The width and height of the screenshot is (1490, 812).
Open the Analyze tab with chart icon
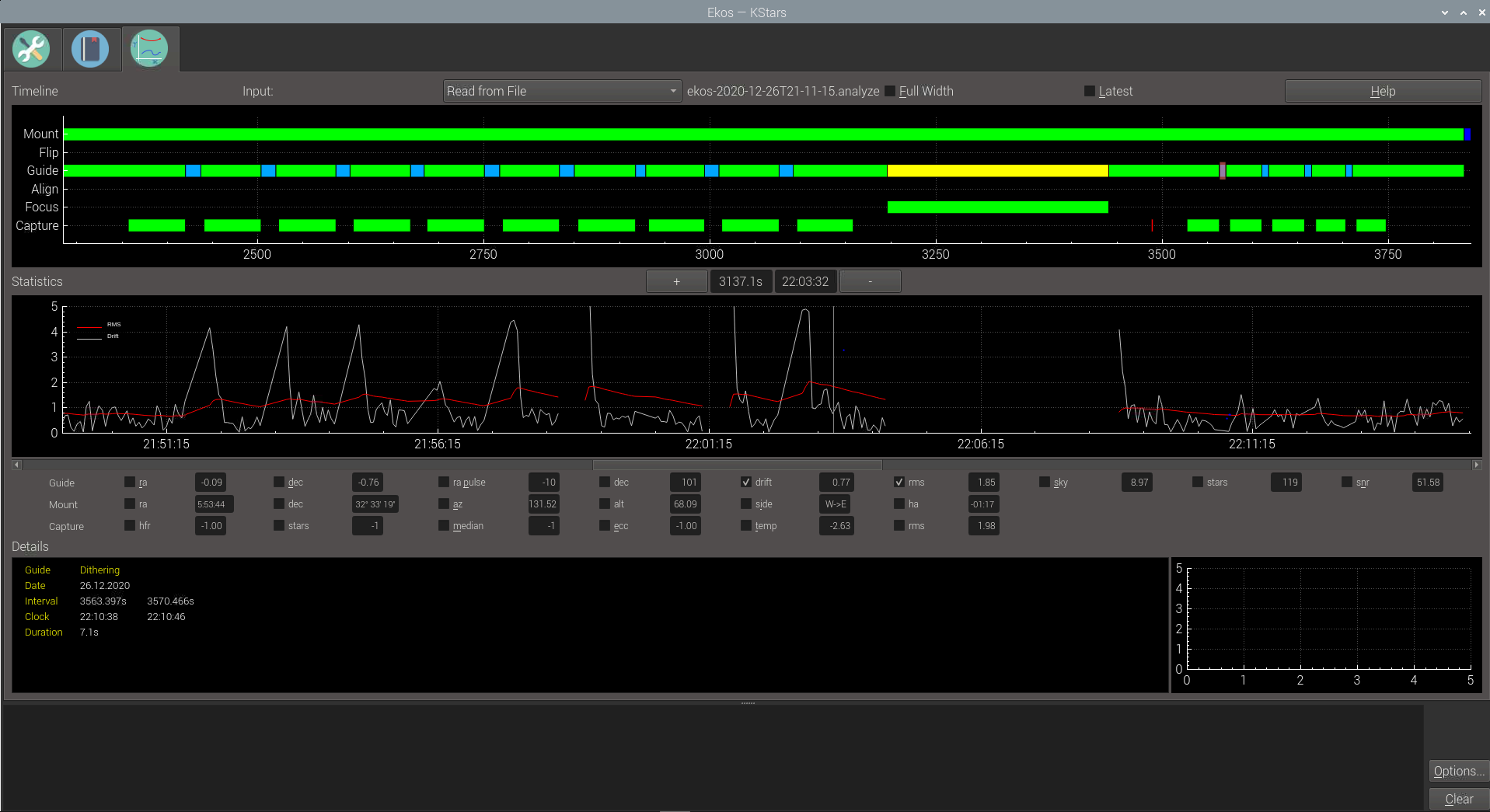(149, 49)
